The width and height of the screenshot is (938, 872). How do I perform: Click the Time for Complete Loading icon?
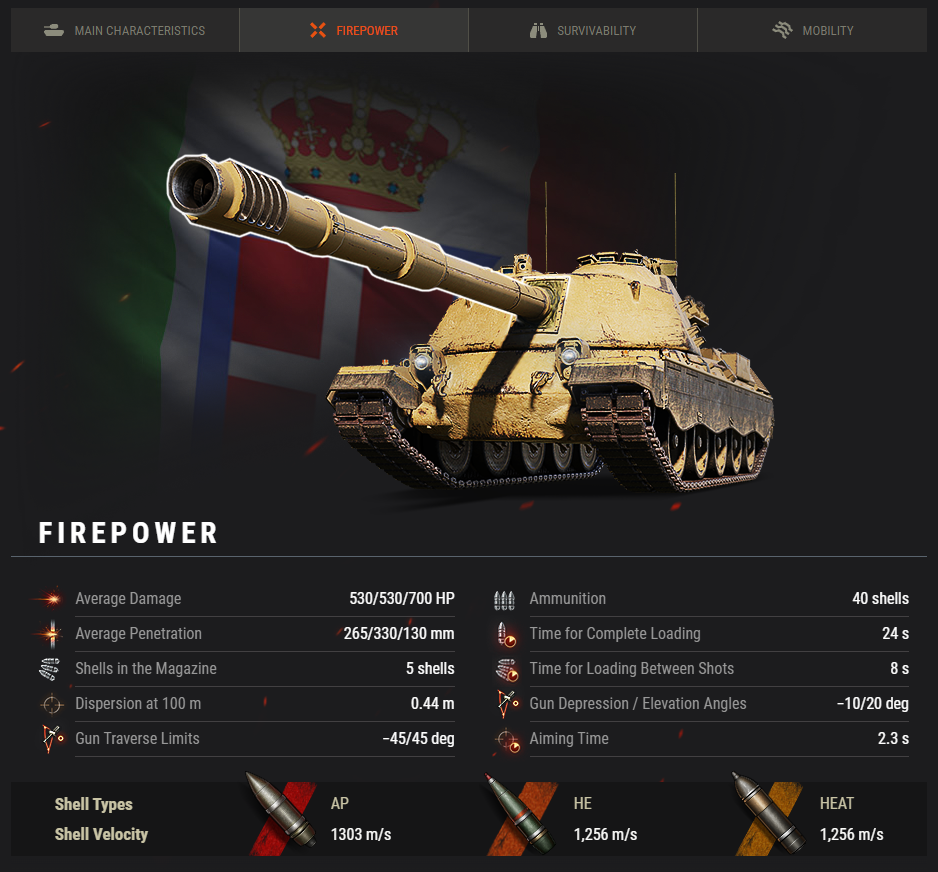506,635
